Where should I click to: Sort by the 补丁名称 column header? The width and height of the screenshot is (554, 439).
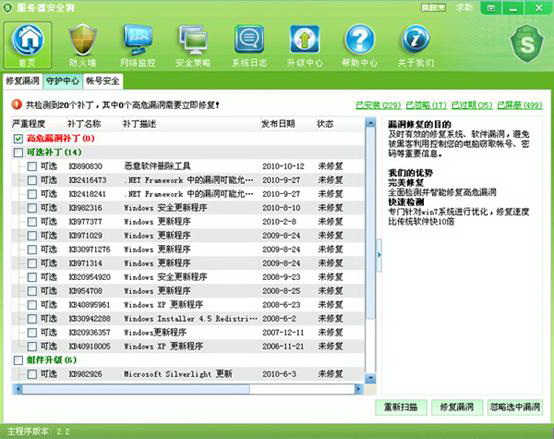pyautogui.click(x=84, y=124)
